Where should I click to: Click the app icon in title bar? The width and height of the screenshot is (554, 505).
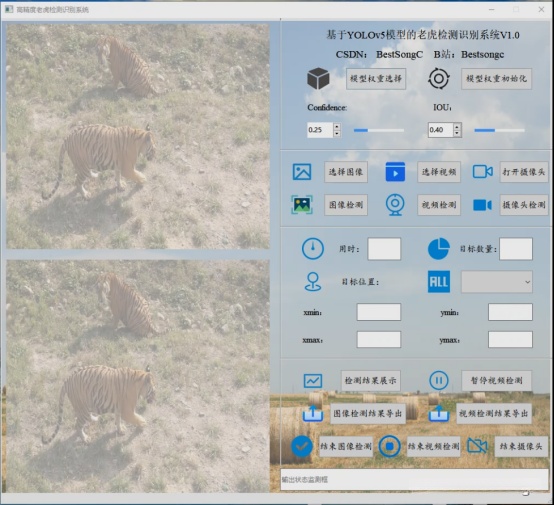9,9
